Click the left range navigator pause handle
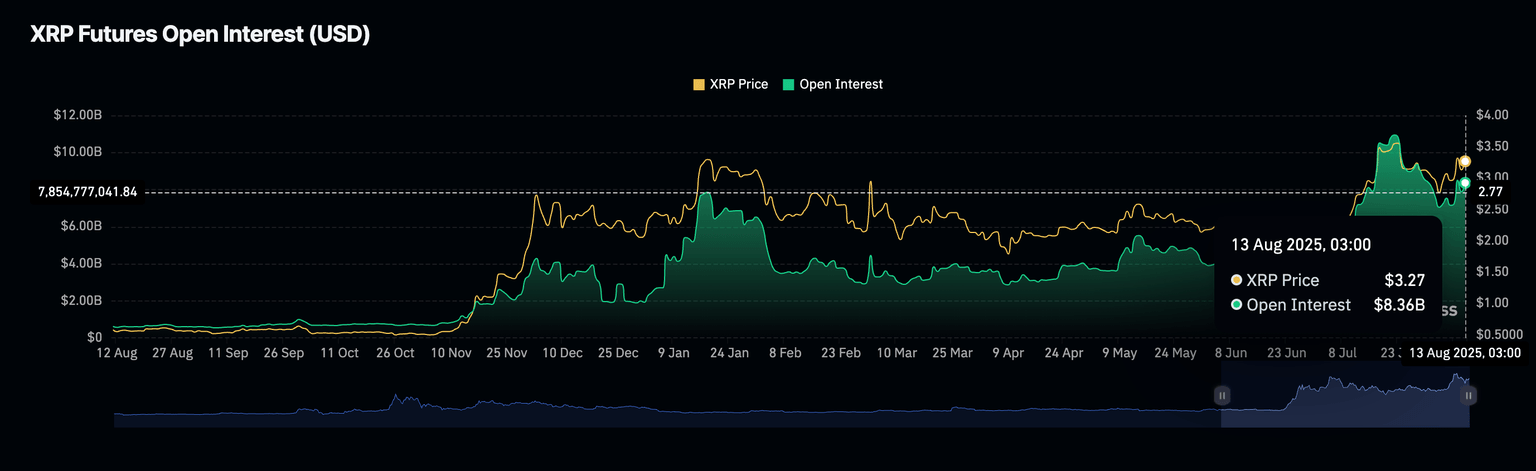1536x471 pixels. tap(1221, 396)
